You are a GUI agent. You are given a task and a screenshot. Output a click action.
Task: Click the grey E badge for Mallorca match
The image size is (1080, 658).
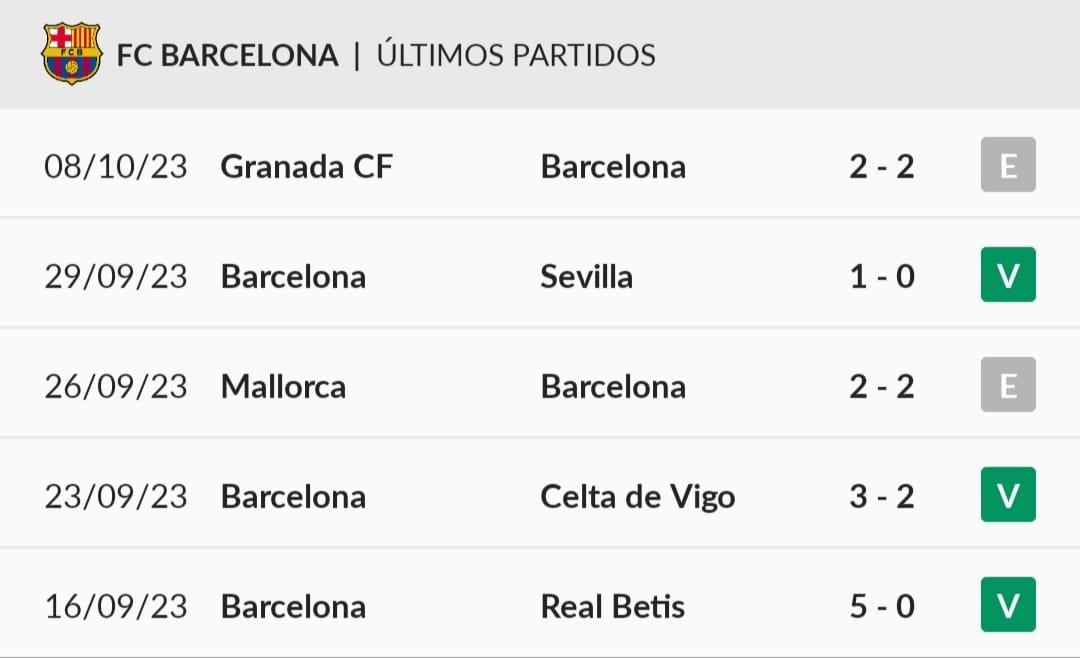1008,384
